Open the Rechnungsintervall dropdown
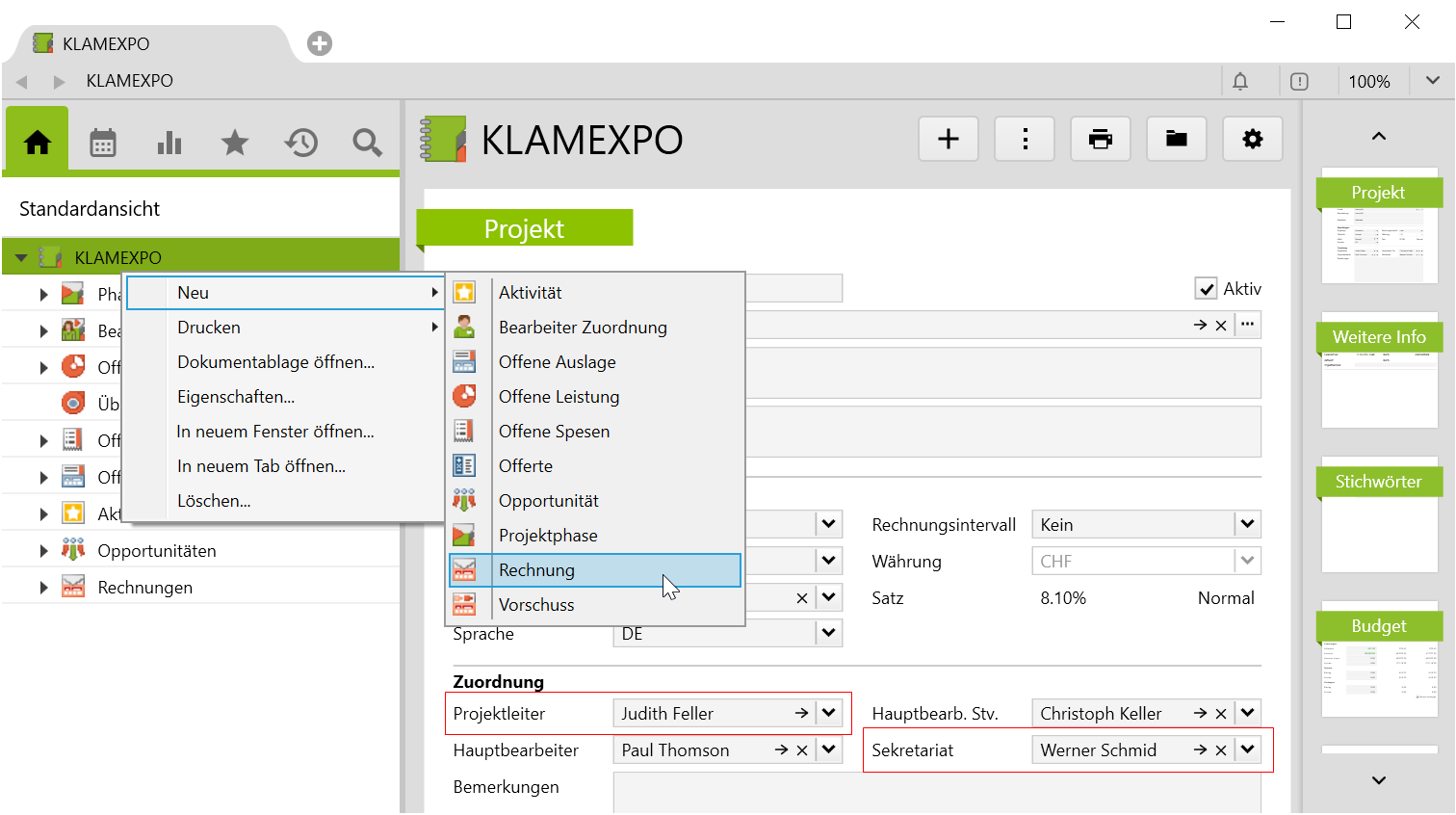 [x=1247, y=525]
